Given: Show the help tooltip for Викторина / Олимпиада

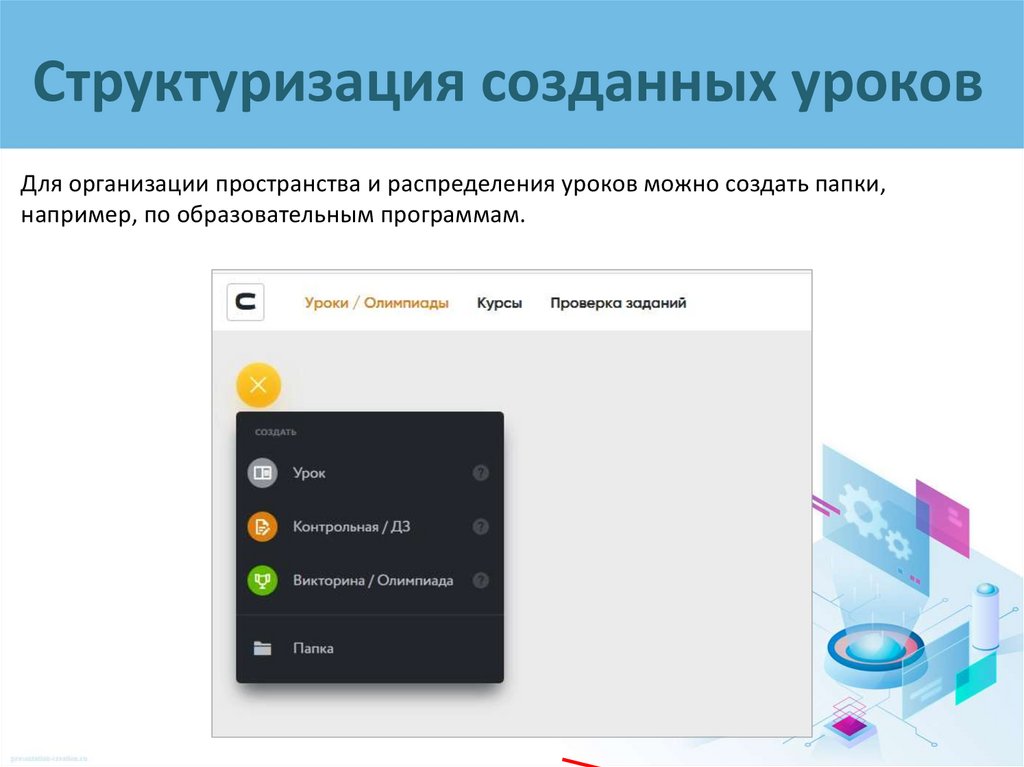Looking at the screenshot, I should [x=480, y=580].
